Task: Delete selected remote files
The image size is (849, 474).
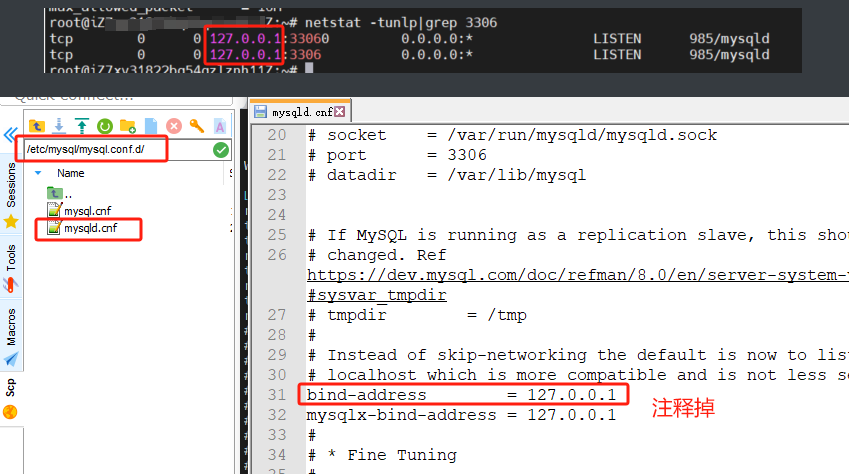Action: pyautogui.click(x=174, y=126)
